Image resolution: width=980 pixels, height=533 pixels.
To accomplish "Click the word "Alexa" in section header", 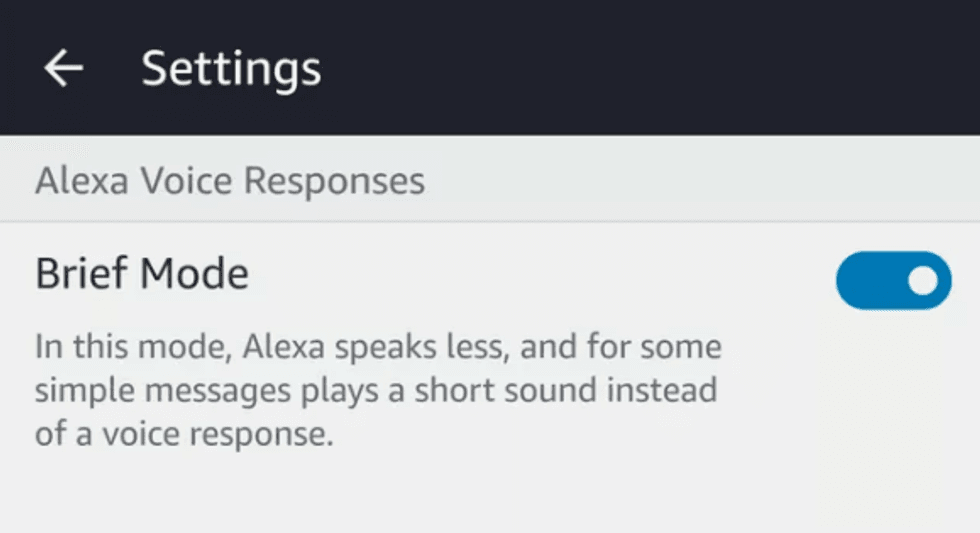I will [x=82, y=182].
